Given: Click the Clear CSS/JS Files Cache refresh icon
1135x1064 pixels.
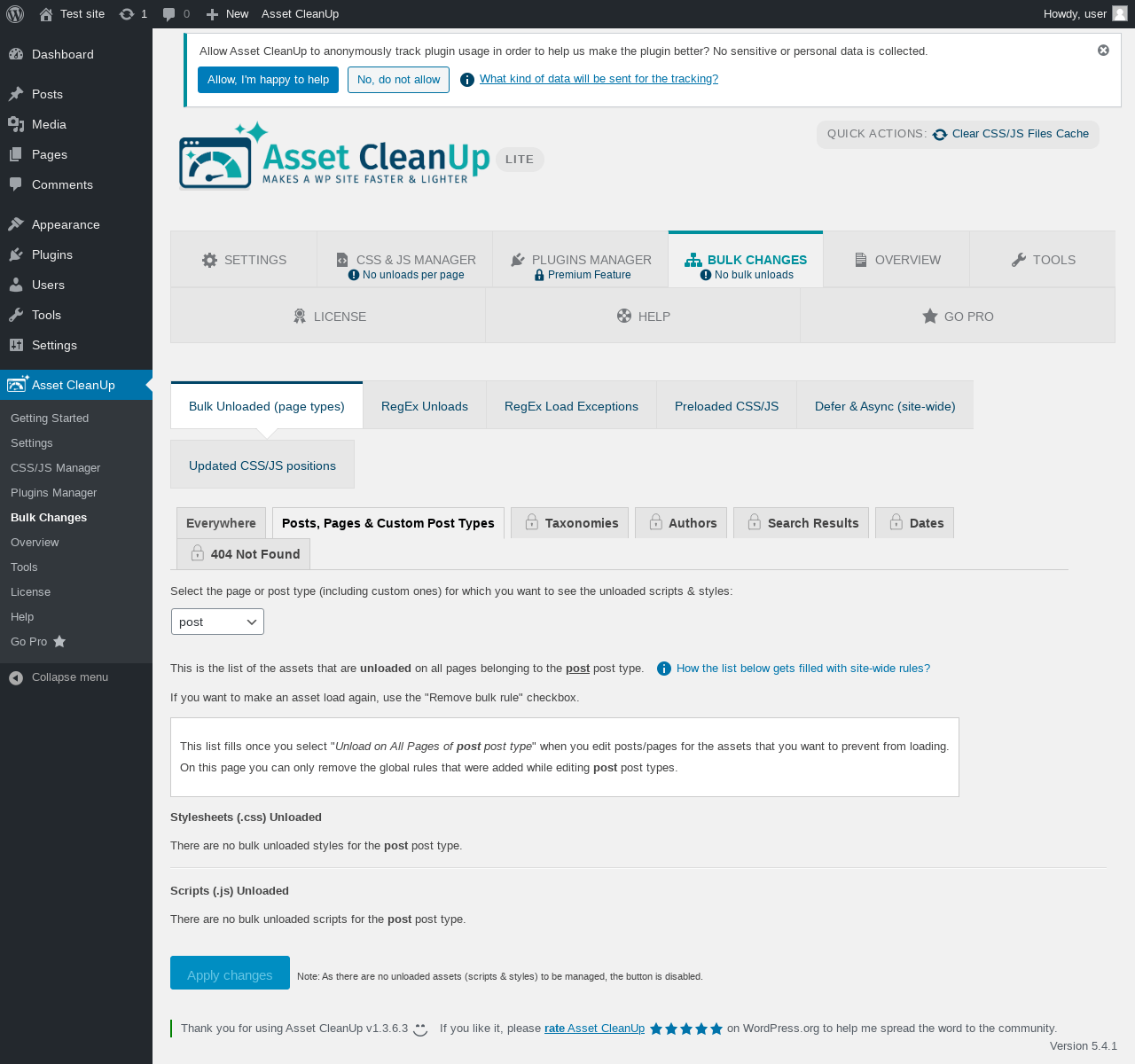Looking at the screenshot, I should pyautogui.click(x=940, y=135).
